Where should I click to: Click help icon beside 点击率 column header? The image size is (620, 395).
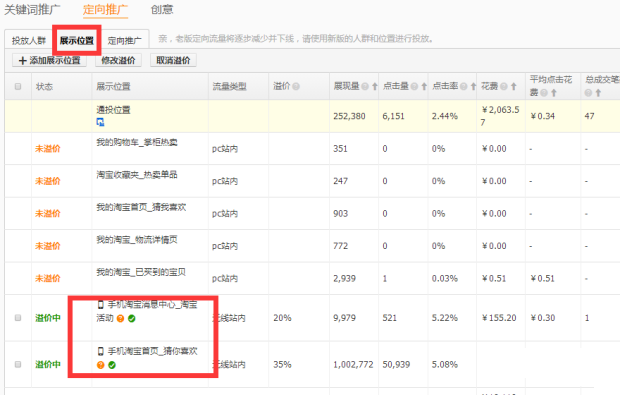463,86
